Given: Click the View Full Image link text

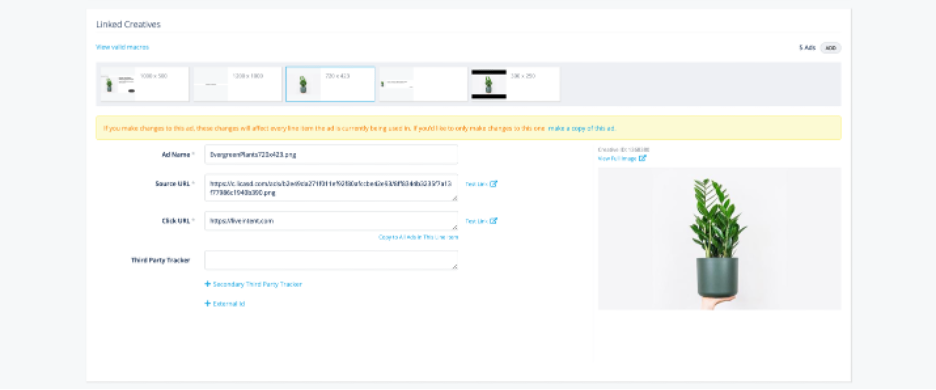Looking at the screenshot, I should tap(617, 158).
